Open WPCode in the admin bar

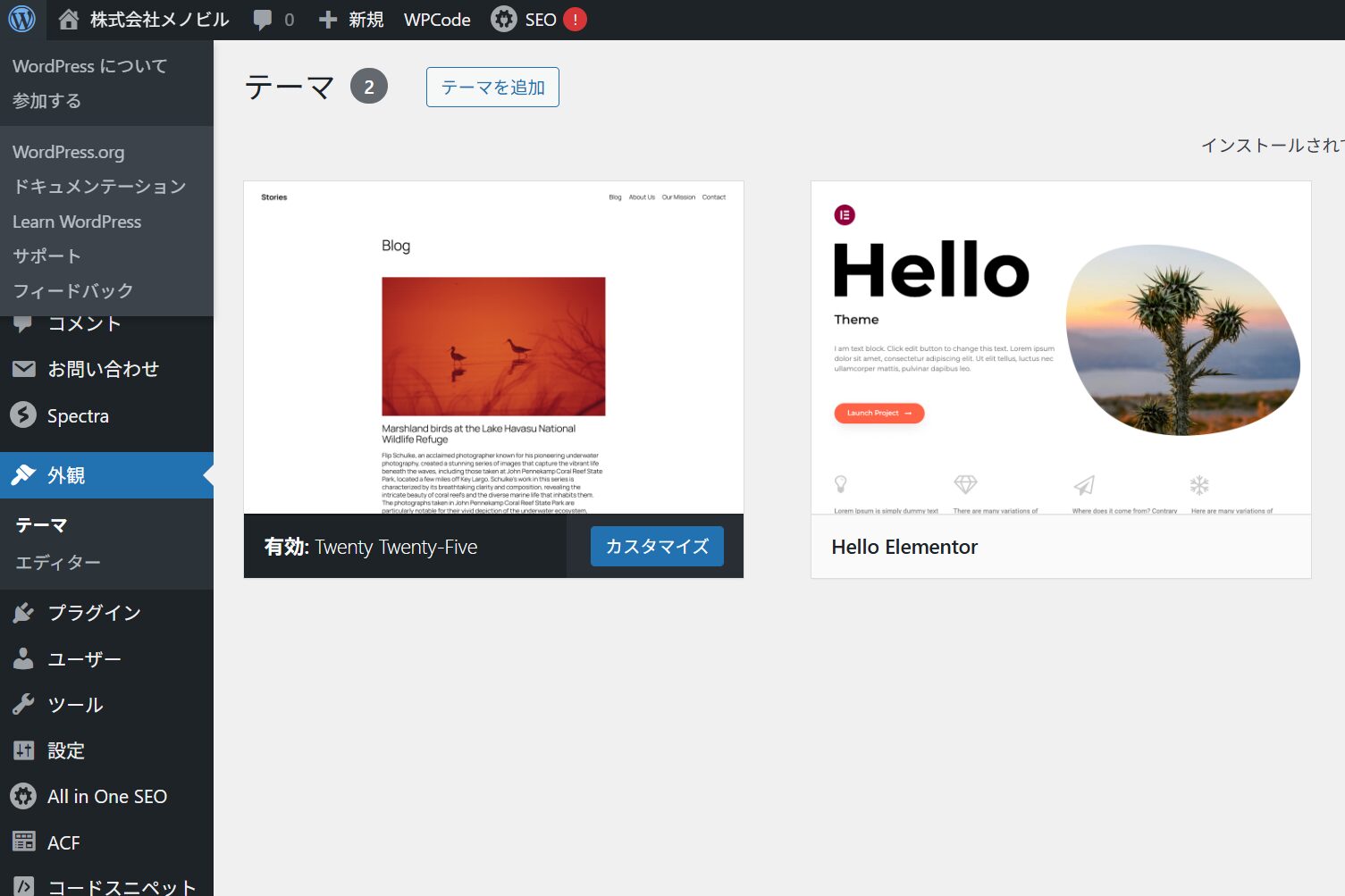(x=437, y=20)
